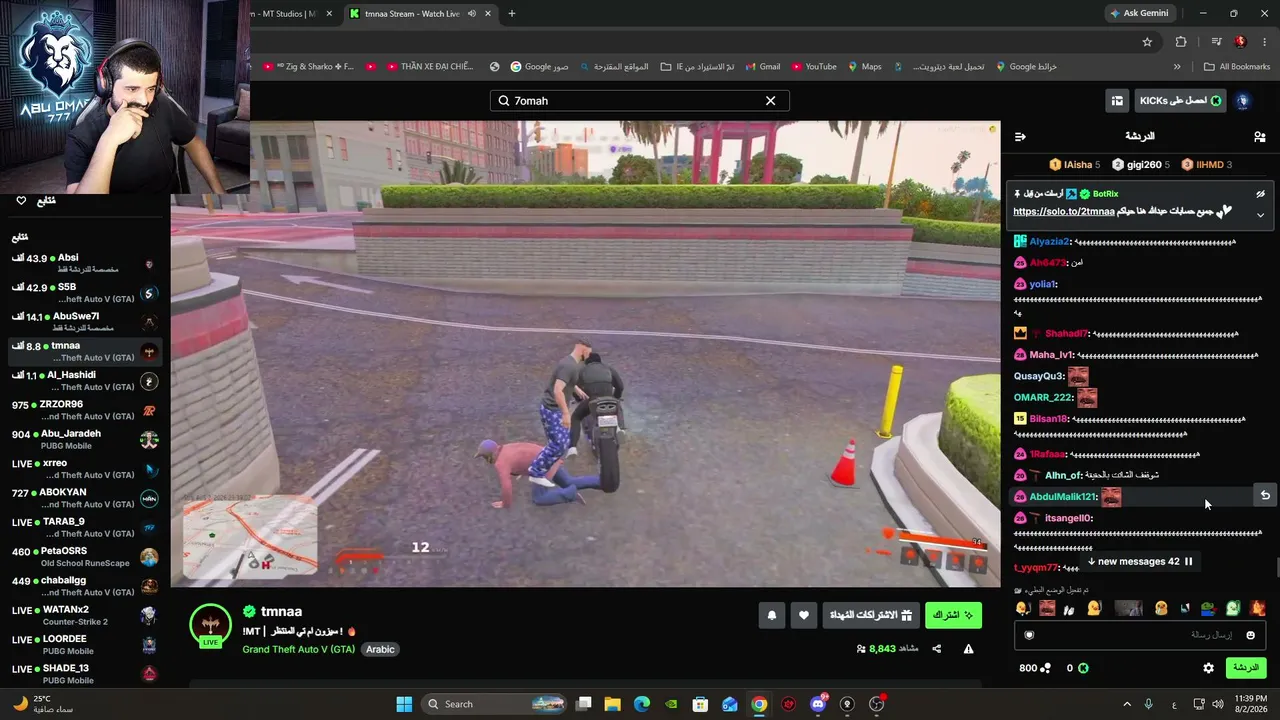
Task: Show hidden system tray icons
Action: 1127,704
